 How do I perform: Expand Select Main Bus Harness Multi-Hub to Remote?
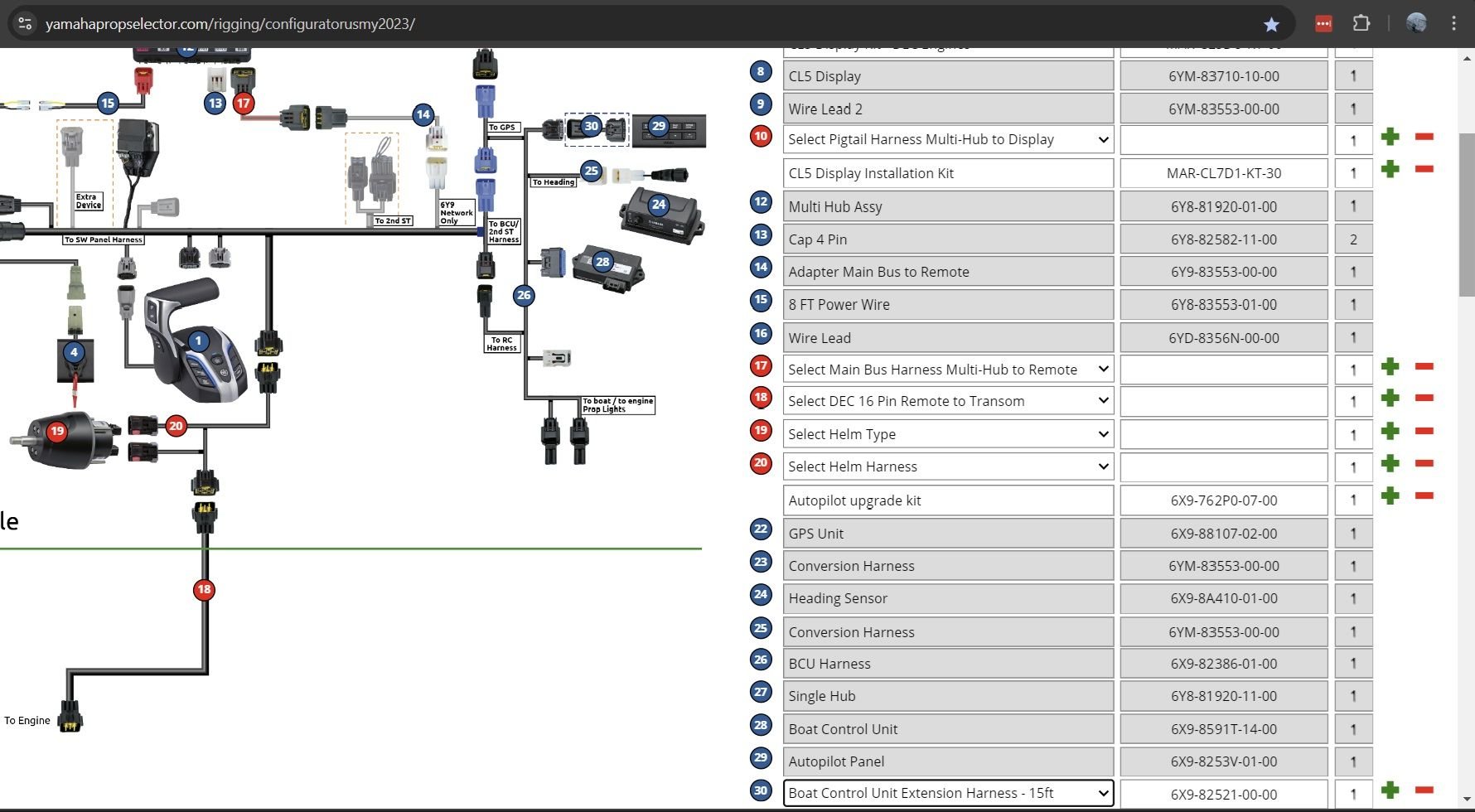[x=948, y=370]
